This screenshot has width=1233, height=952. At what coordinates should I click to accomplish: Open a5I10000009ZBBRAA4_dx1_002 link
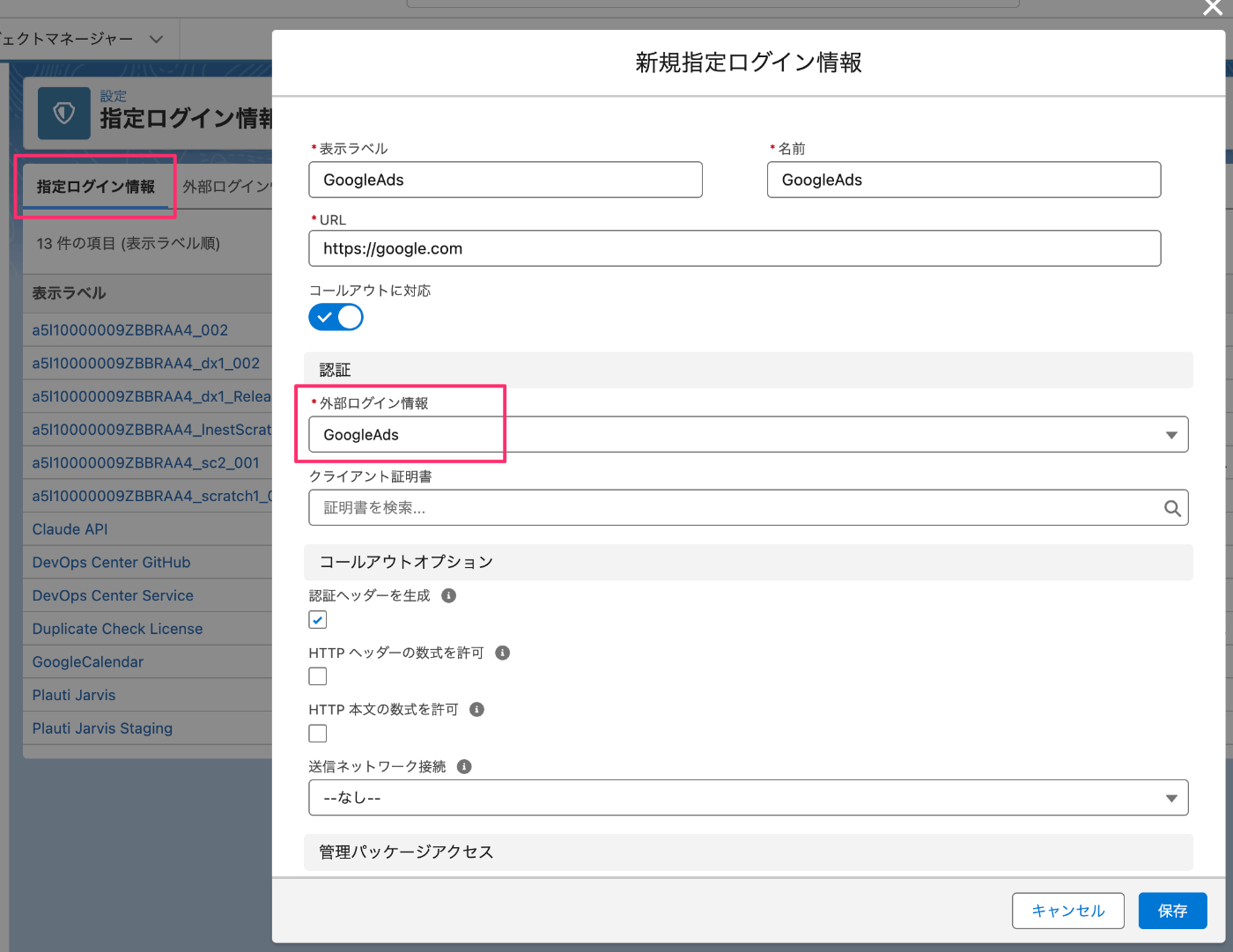point(146,363)
